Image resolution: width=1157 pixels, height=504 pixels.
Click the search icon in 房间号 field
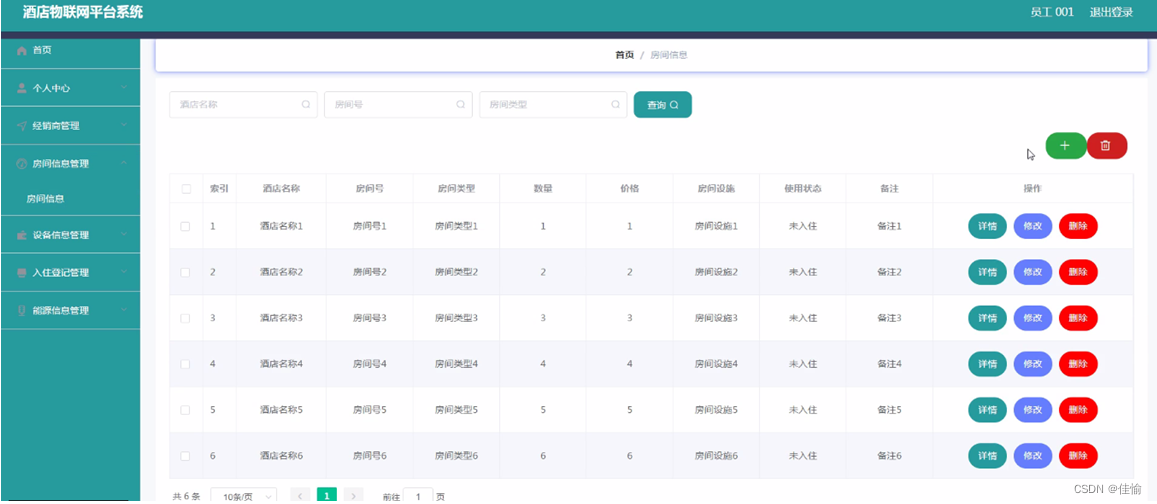[460, 105]
